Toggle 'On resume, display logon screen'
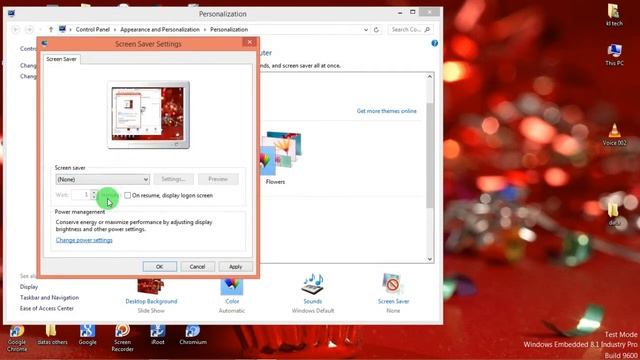This screenshot has height=360, width=640. 127,196
